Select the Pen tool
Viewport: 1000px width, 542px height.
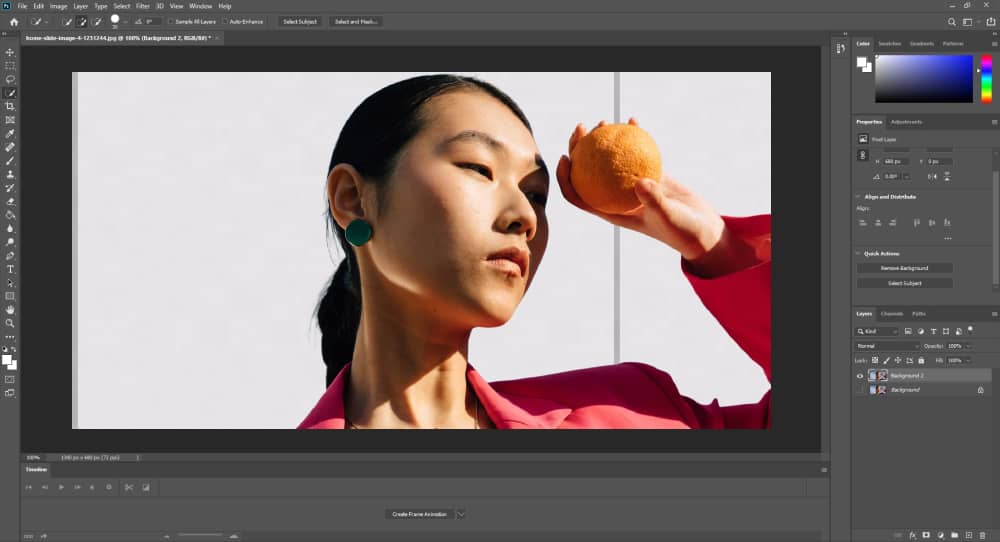point(10,256)
